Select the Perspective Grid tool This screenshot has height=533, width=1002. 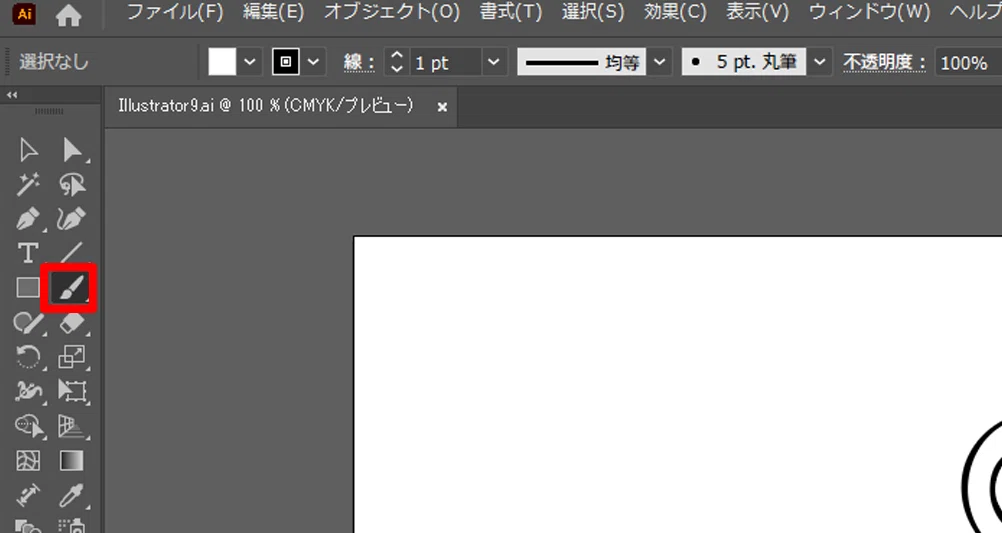tap(72, 426)
